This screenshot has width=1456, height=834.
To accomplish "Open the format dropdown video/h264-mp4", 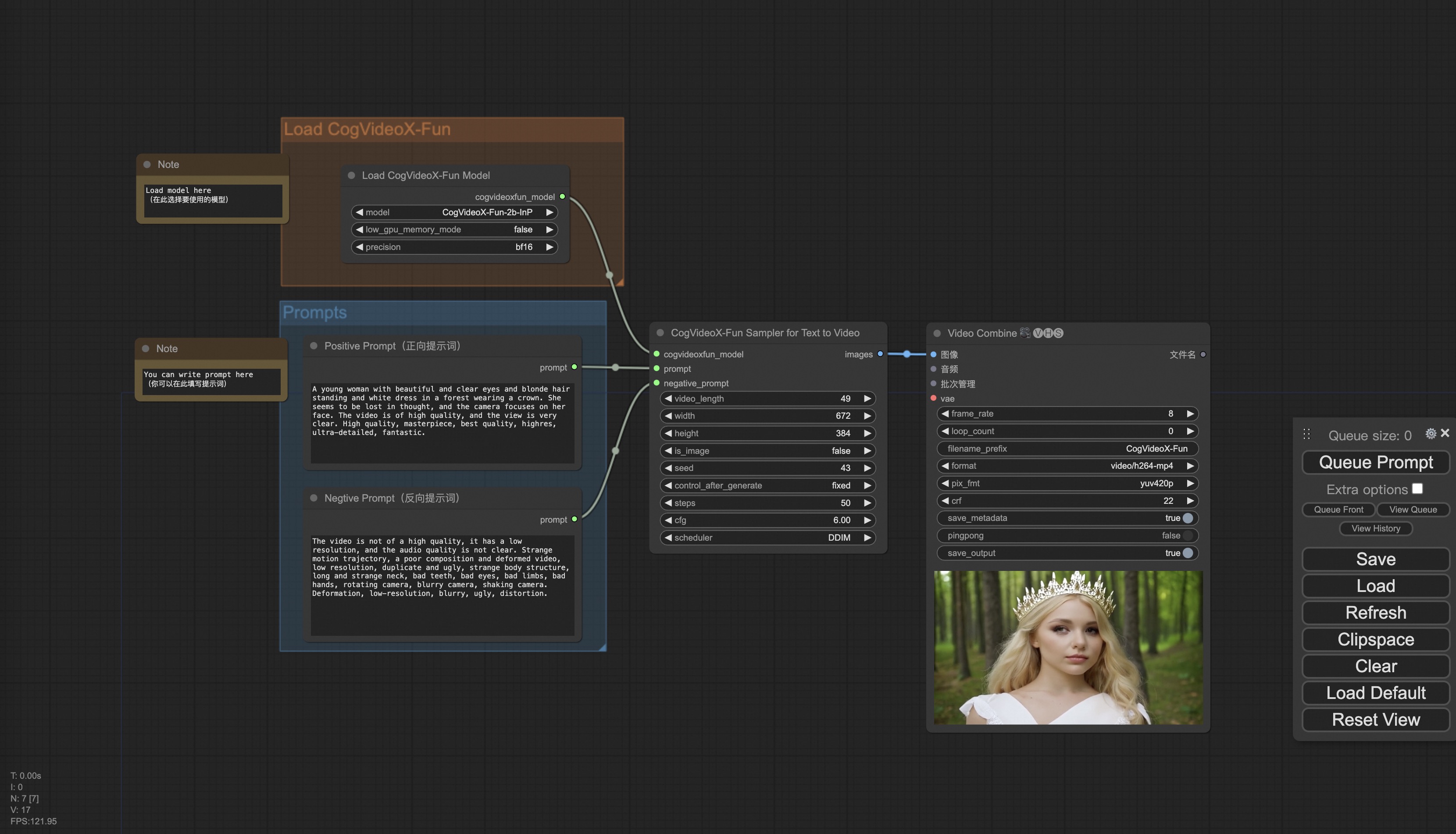I will (1067, 466).
